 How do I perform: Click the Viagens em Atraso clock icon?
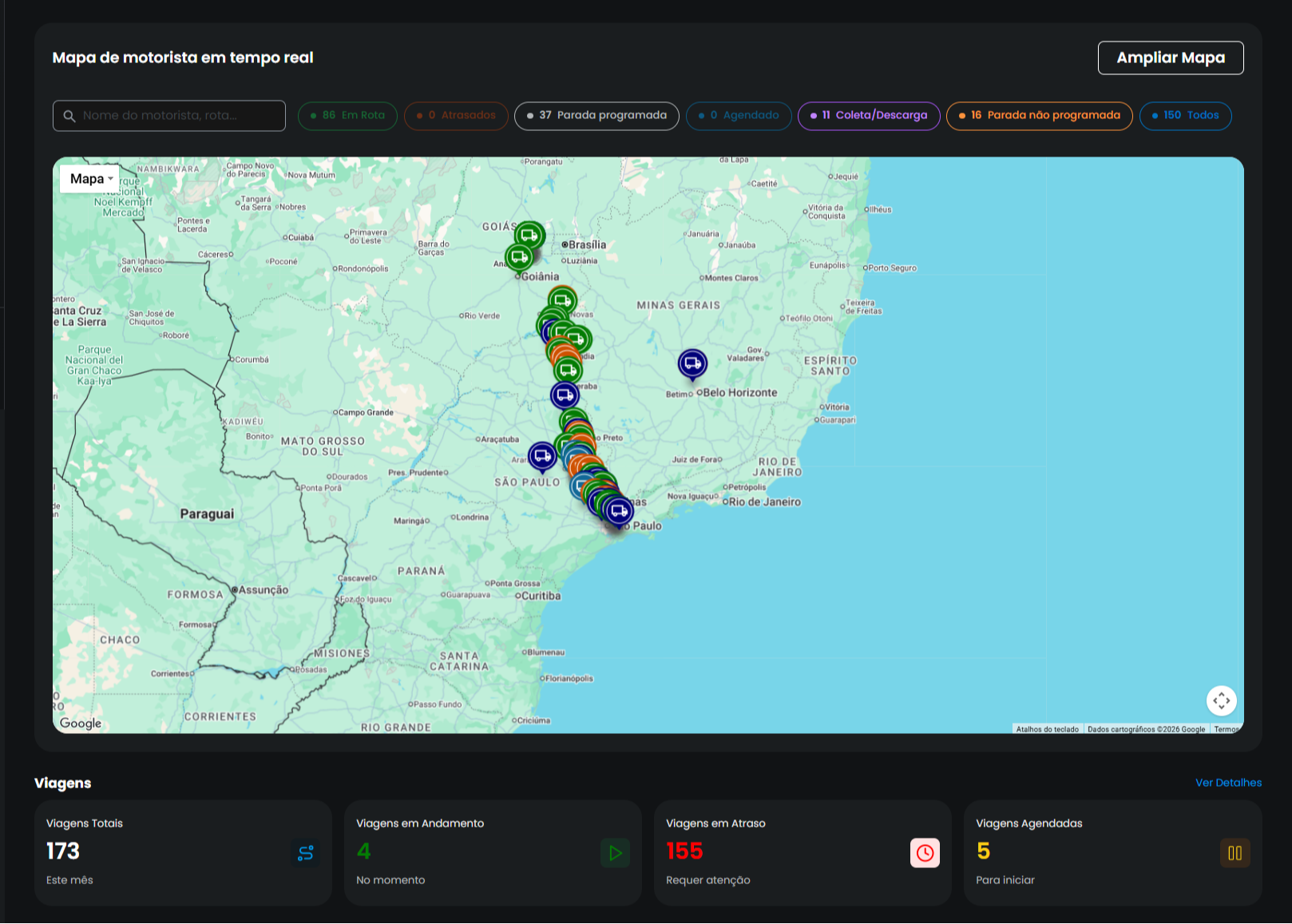click(925, 853)
